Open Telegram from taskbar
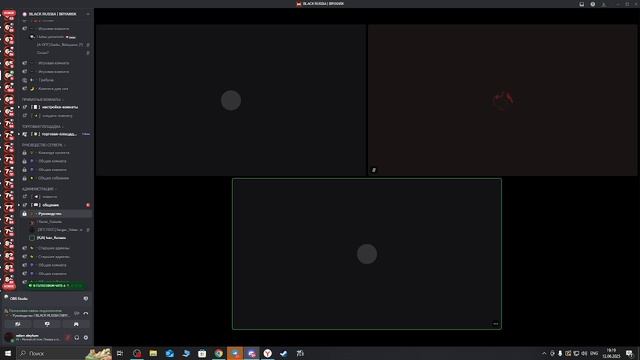This screenshot has height=360, width=640. coord(235,353)
